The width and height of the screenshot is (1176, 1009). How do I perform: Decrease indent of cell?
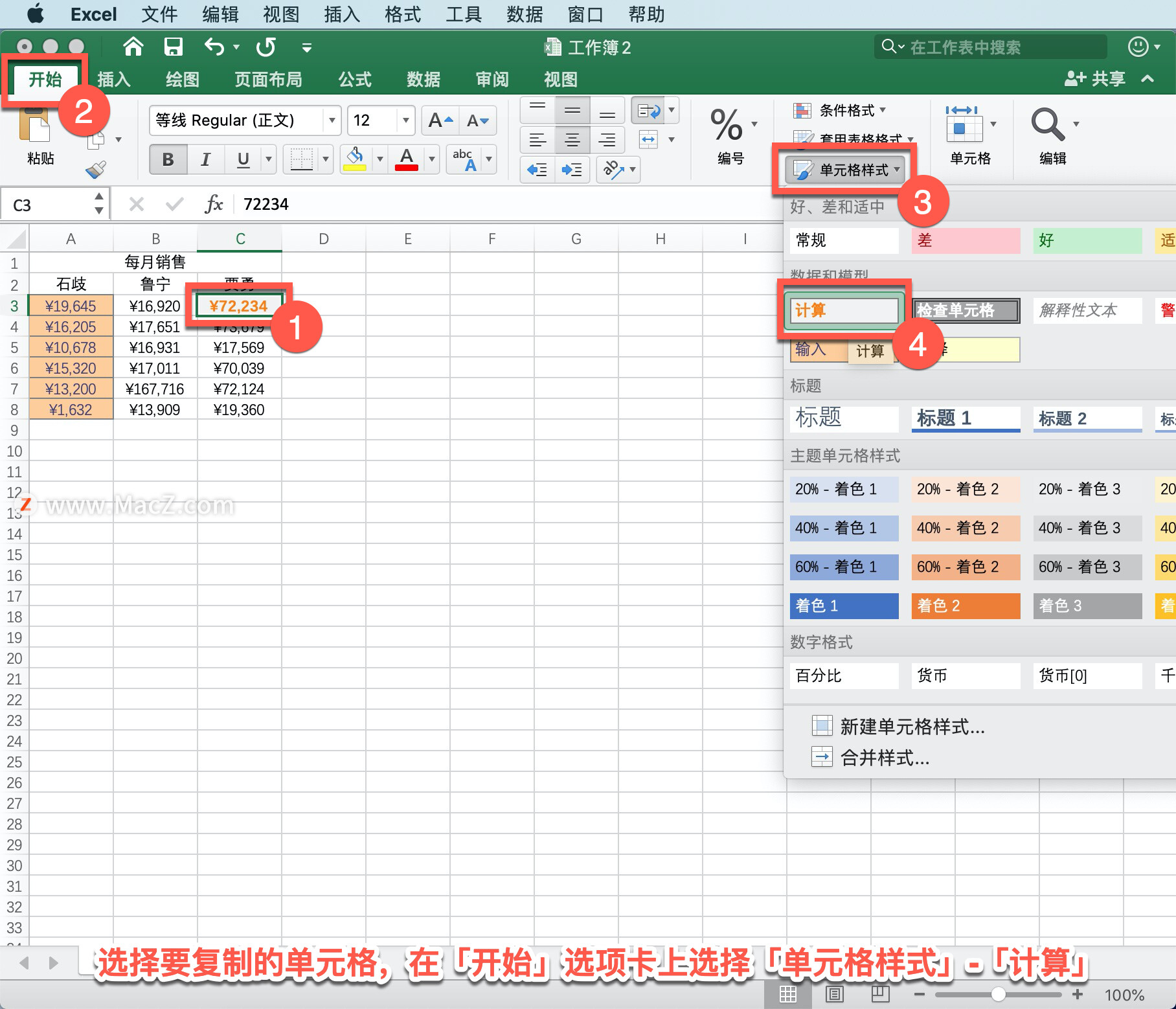coord(537,170)
